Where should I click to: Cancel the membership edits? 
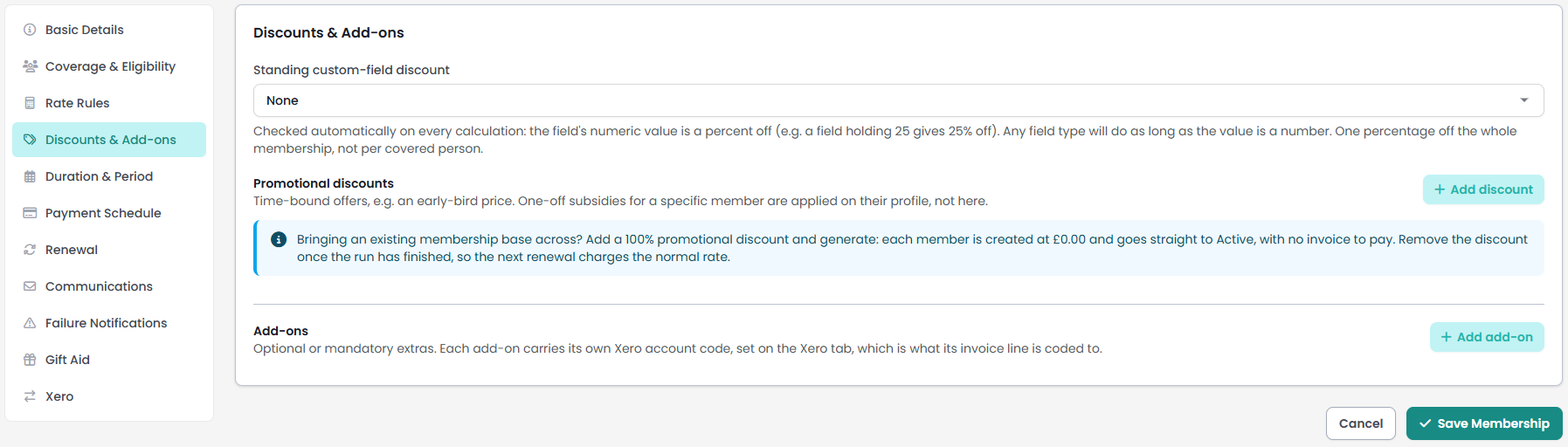[x=1361, y=423]
